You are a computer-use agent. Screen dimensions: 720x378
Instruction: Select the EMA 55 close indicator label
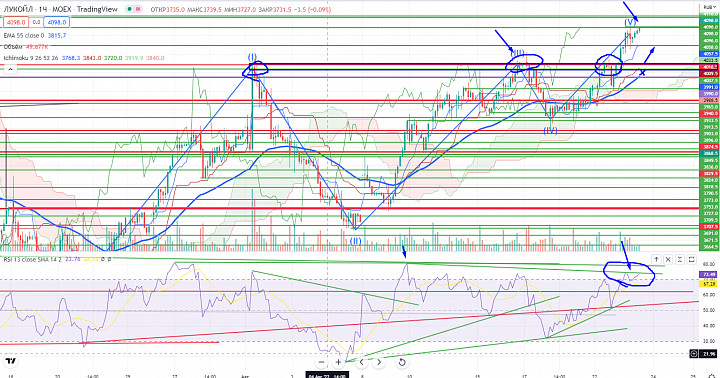(24, 35)
